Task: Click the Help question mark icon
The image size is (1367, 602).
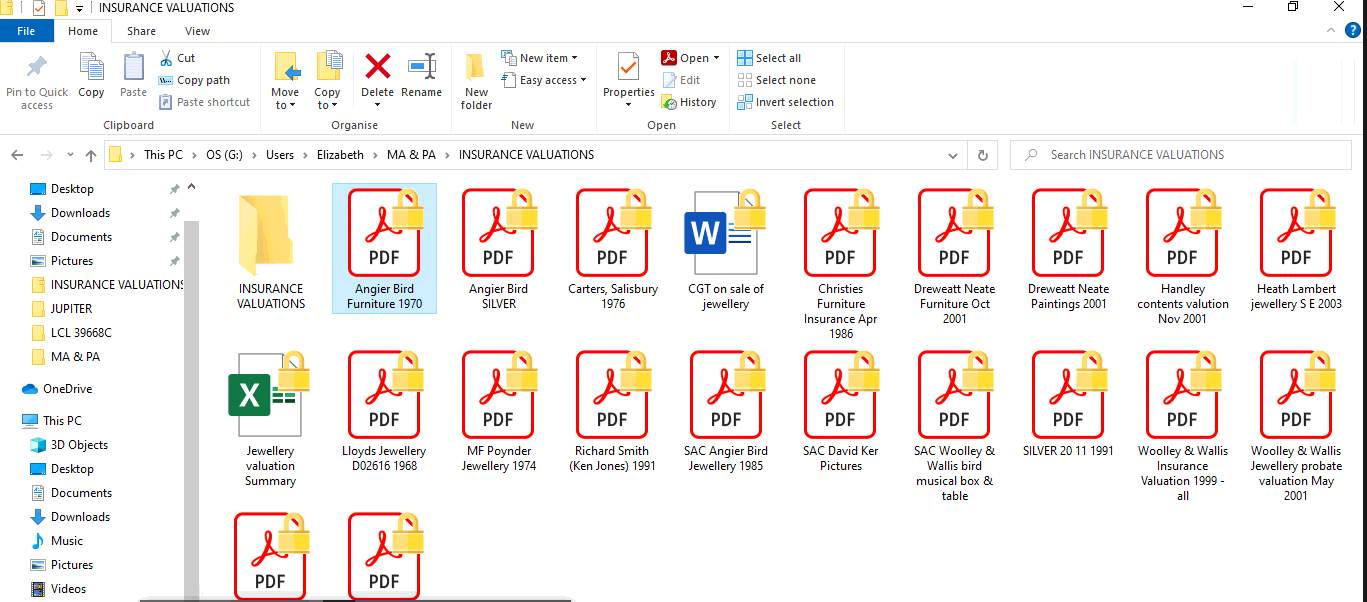Action: 1353,31
